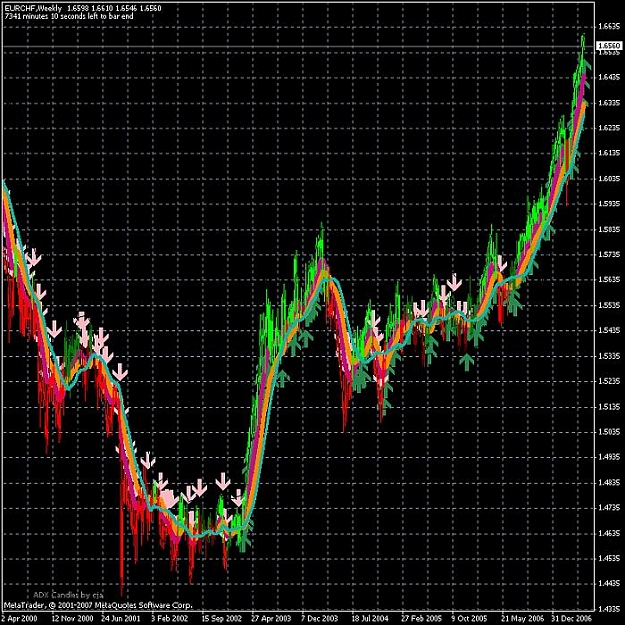Click the 1.5135 price axis label

[609, 407]
